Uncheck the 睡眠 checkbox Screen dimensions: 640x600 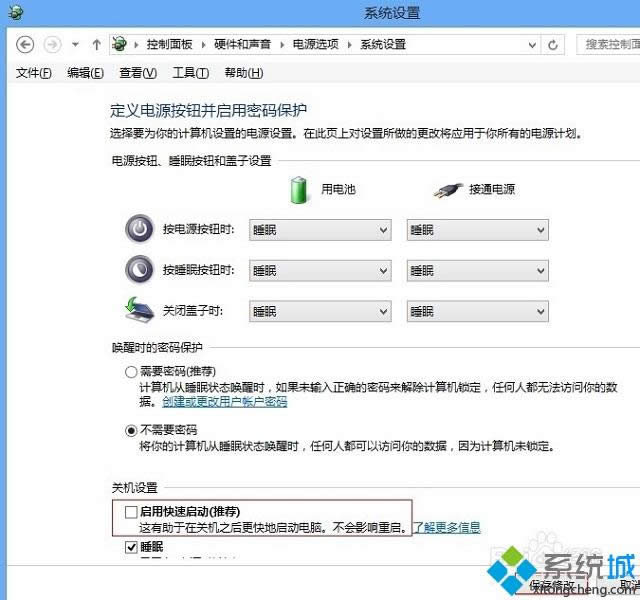131,547
